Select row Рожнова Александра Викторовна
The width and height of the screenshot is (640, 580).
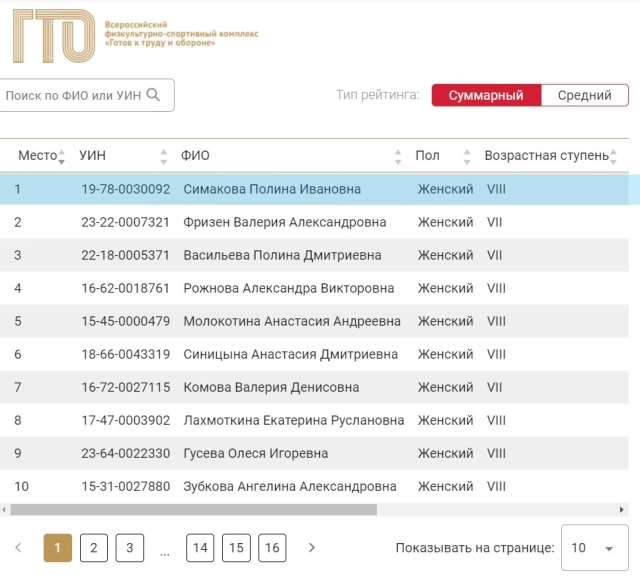pyautogui.click(x=314, y=288)
